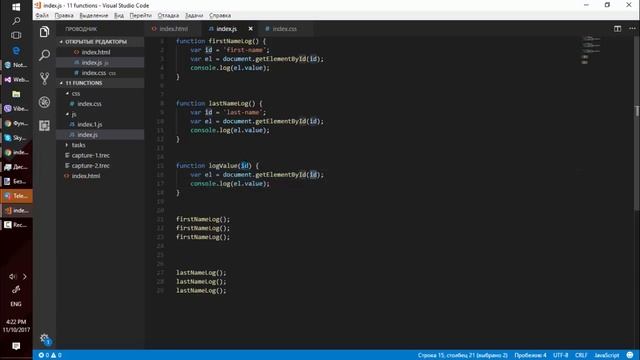The image size is (640, 360).
Task: Select index.html under Open Editors
Action: 100,52
